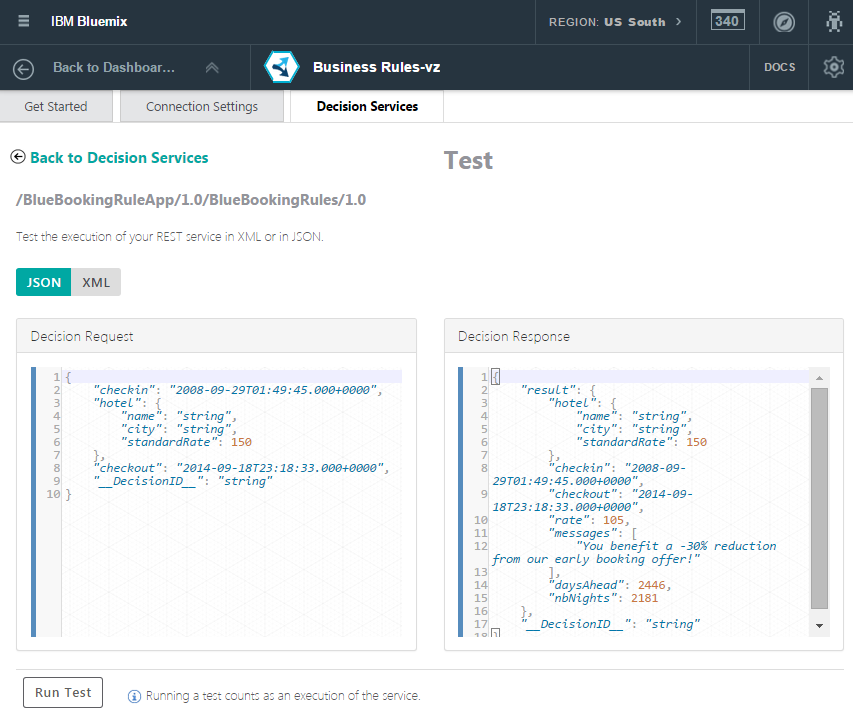
Task: Select the Decision Services tab
Action: [x=367, y=106]
